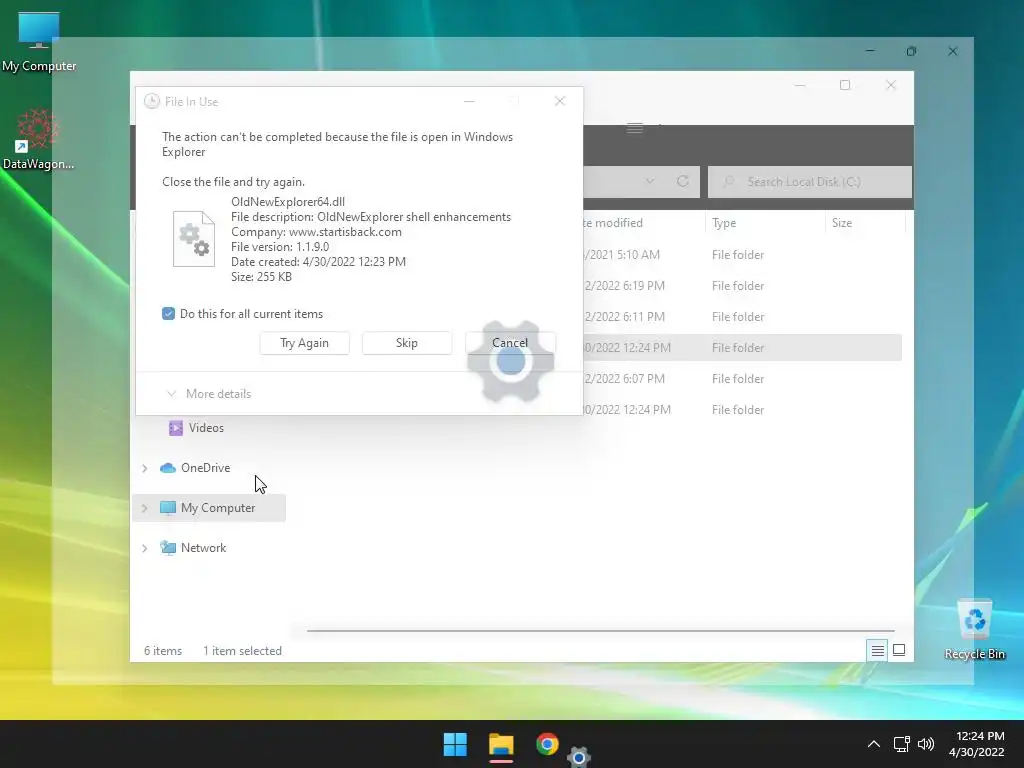Click the Videos folder icon

(x=176, y=428)
